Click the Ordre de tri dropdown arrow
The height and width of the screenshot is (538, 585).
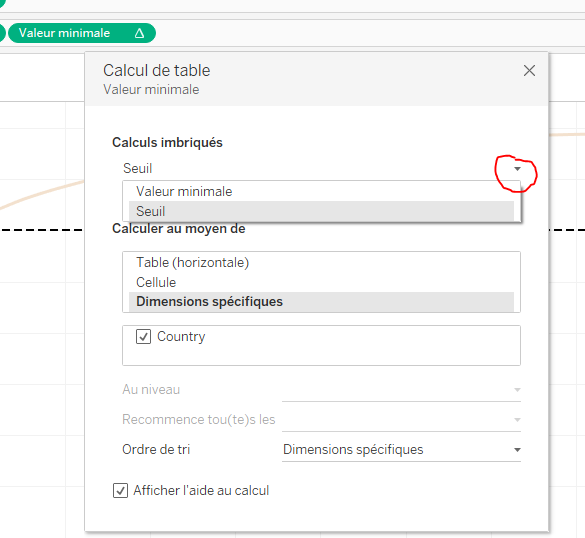[x=517, y=450]
